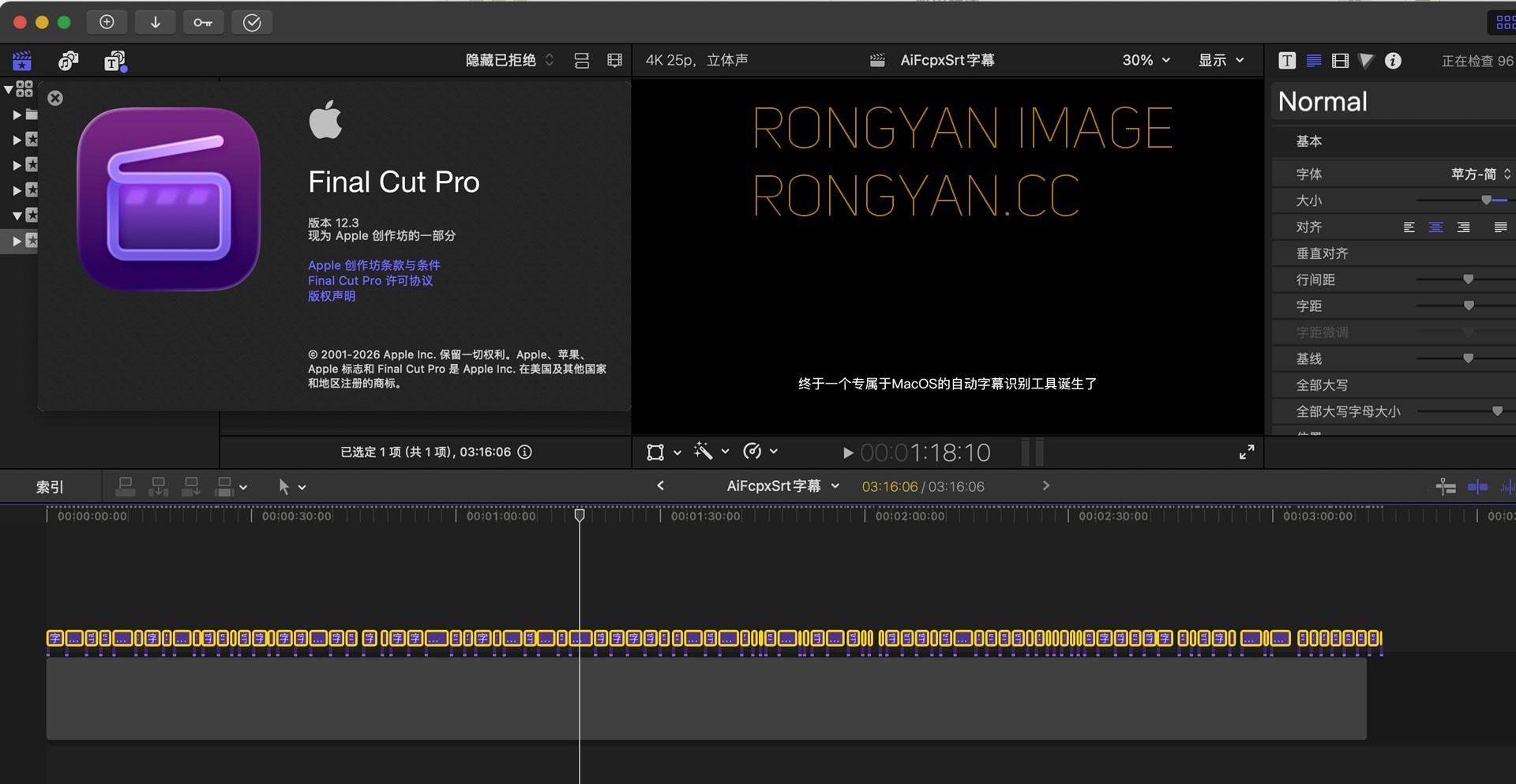Show the Libraries sidebar clapperboard icon
Viewport: 1516px width, 784px height.
pos(22,61)
